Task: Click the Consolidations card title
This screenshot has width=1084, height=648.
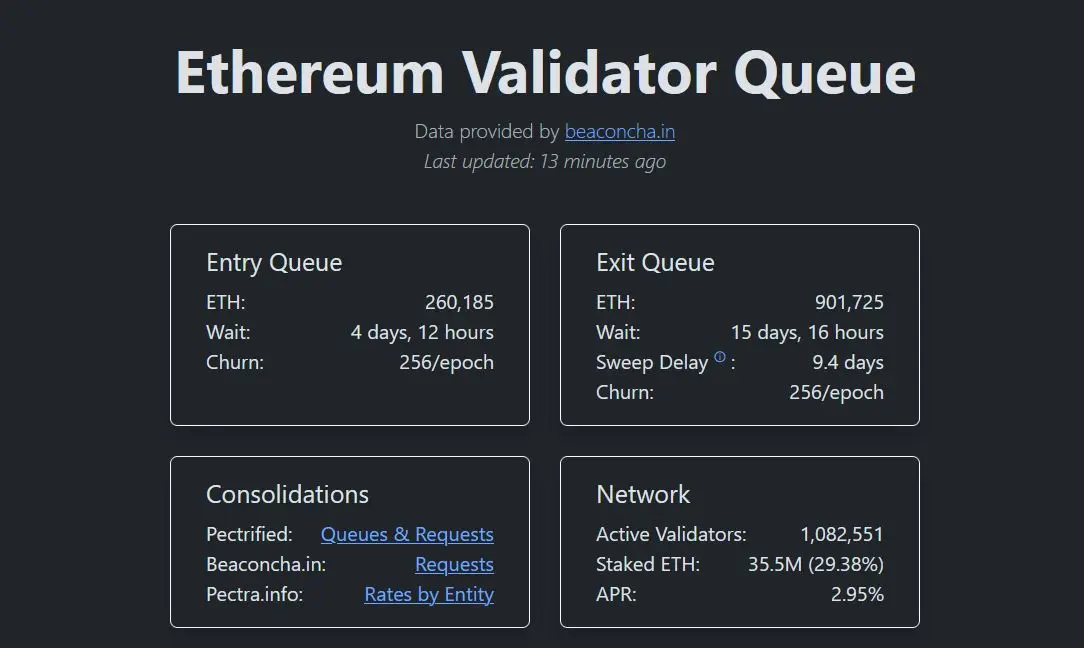Action: (287, 494)
